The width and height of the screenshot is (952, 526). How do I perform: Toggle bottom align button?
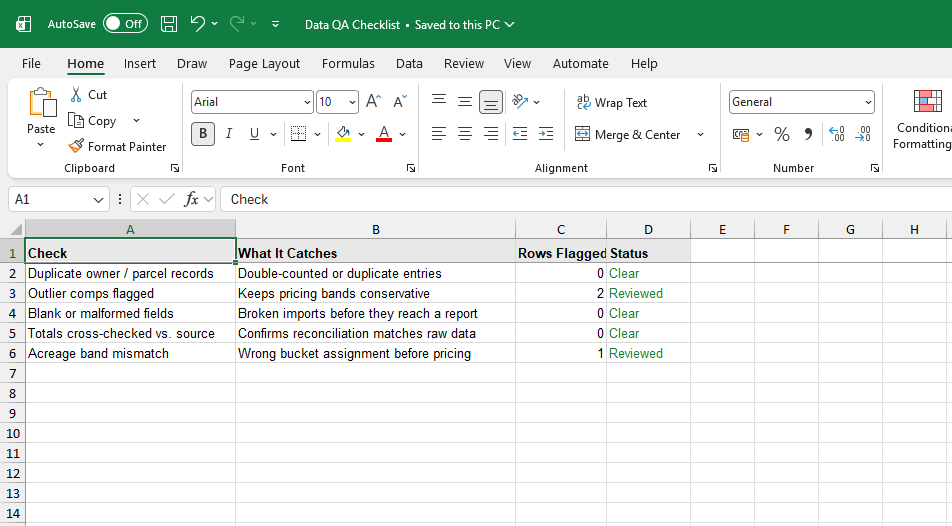[x=491, y=102]
